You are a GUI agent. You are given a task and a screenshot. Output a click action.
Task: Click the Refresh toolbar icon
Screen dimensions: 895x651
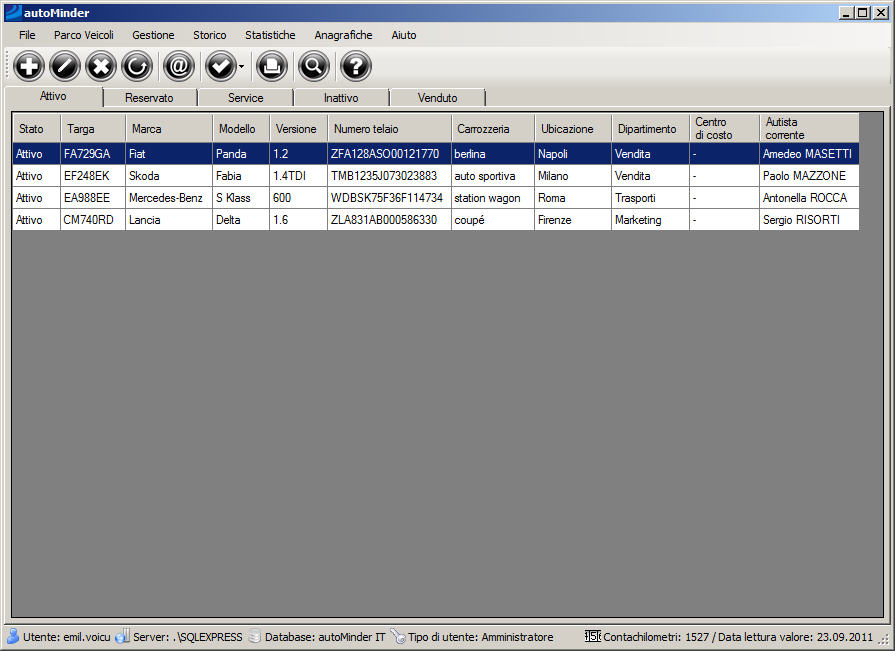tap(136, 67)
